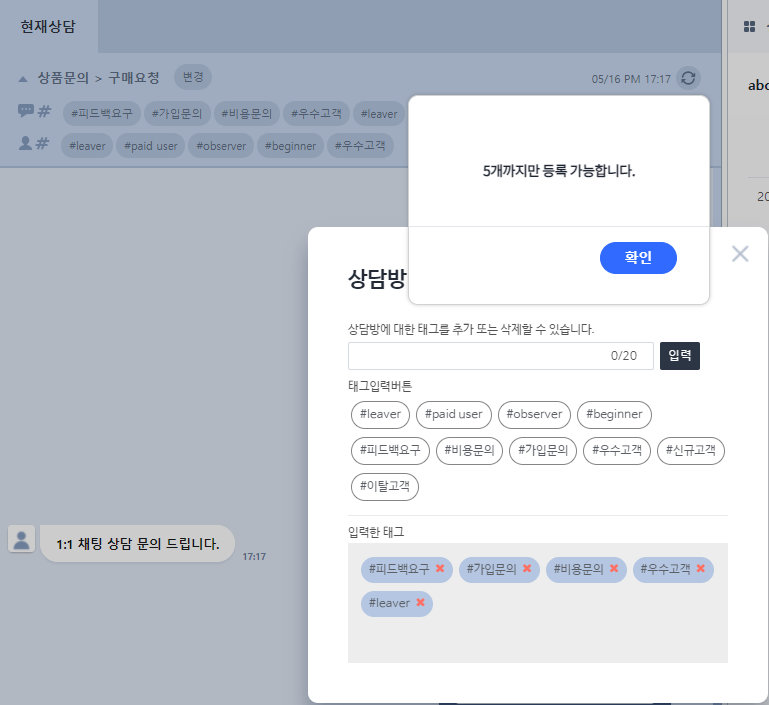This screenshot has height=705, width=769.
Task: Remove the #가입문의 tag via red X
Action: coord(527,569)
